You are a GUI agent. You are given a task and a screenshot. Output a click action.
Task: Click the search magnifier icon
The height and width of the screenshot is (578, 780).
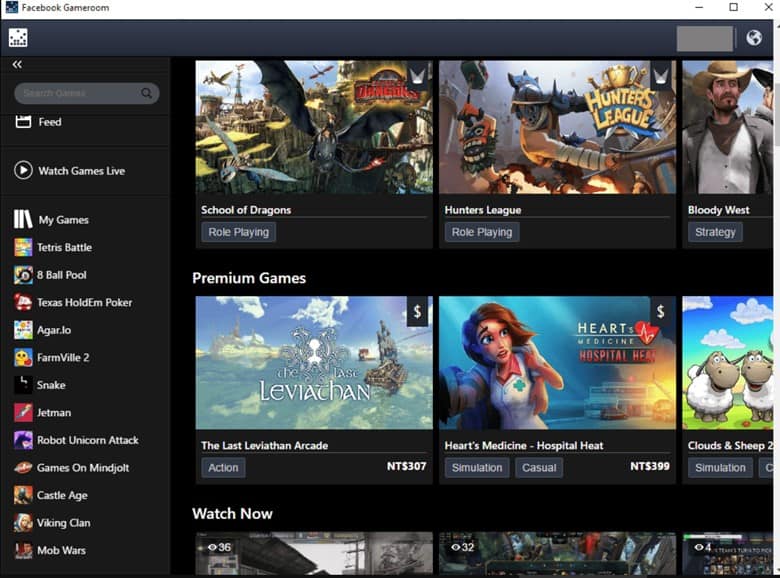click(x=146, y=93)
